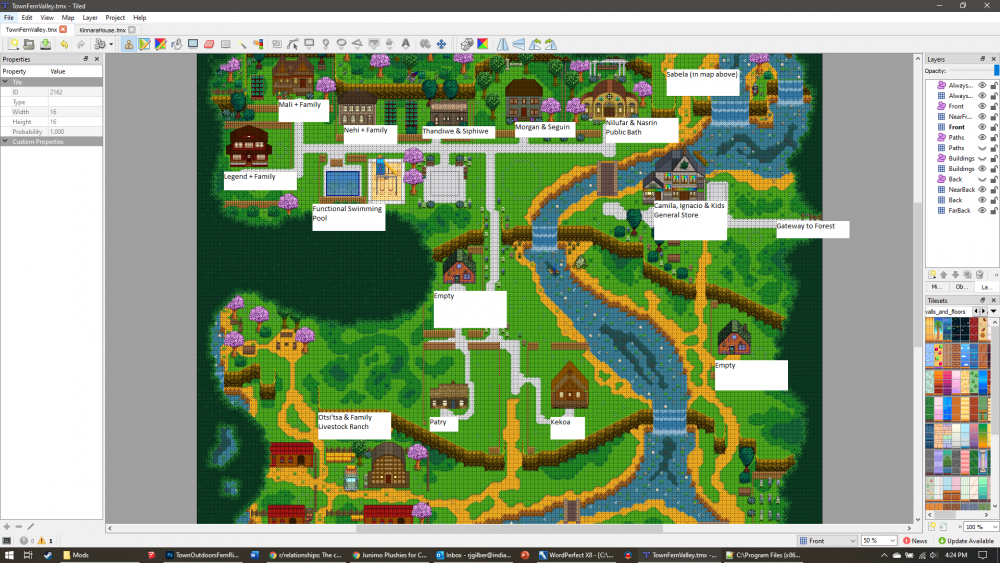1000x563 pixels.
Task: Select the Insert Rectangle object tool
Action: click(x=309, y=44)
